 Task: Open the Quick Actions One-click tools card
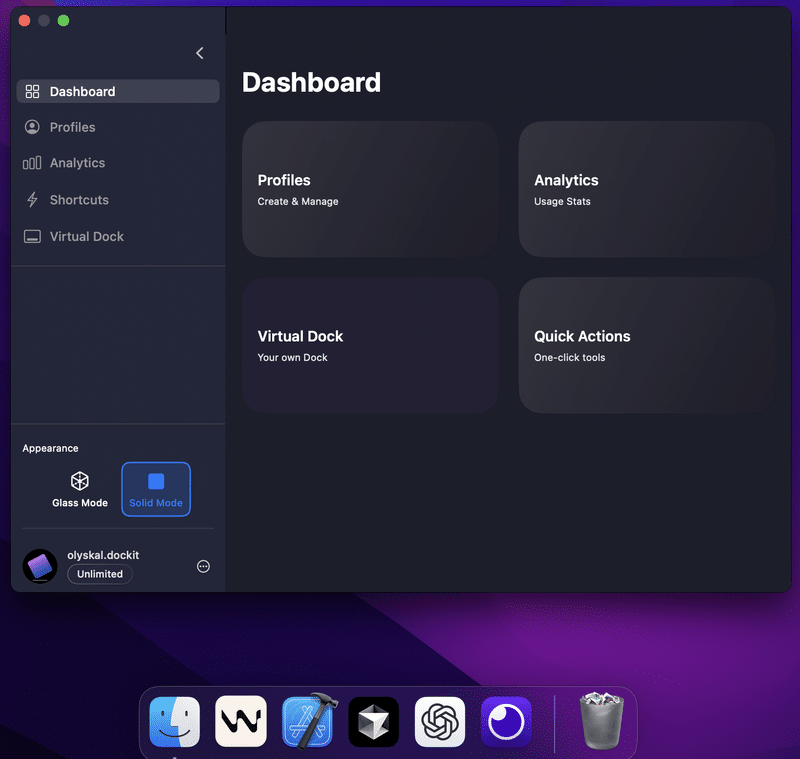(647, 345)
